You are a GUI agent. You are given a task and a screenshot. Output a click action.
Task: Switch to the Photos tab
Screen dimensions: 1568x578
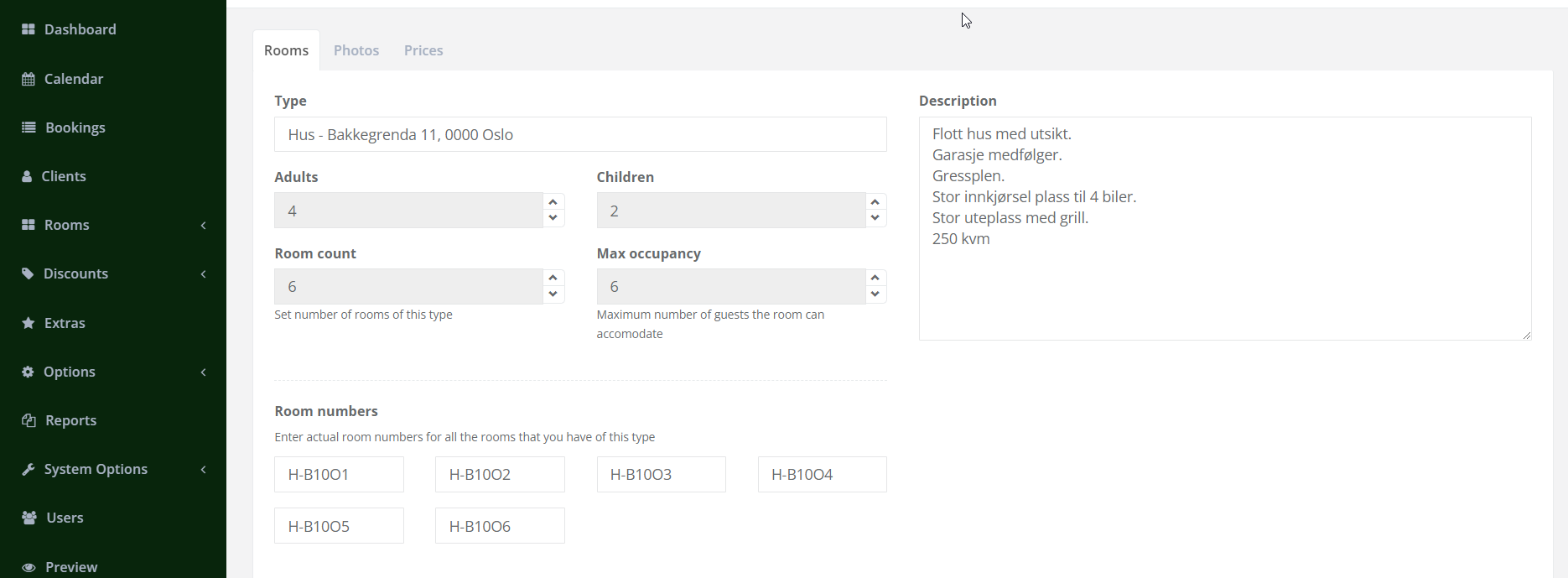356,50
